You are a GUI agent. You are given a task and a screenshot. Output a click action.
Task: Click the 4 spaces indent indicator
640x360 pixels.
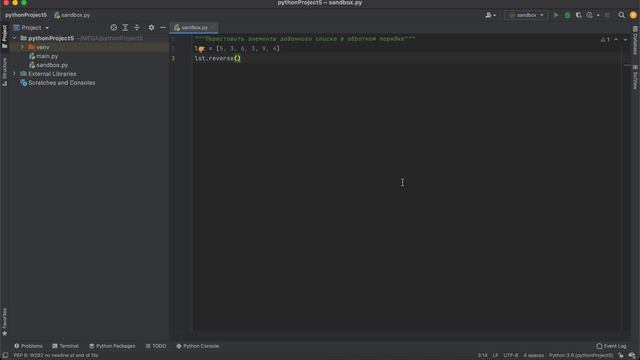(533, 356)
